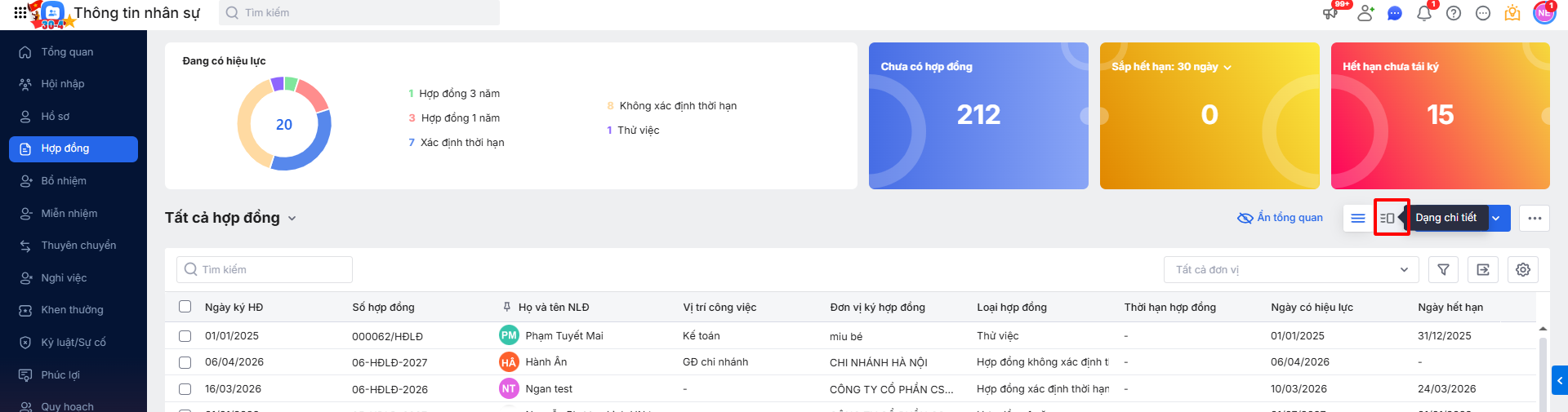Click the export table icon
This screenshot has height=412, width=1568.
tap(1483, 270)
